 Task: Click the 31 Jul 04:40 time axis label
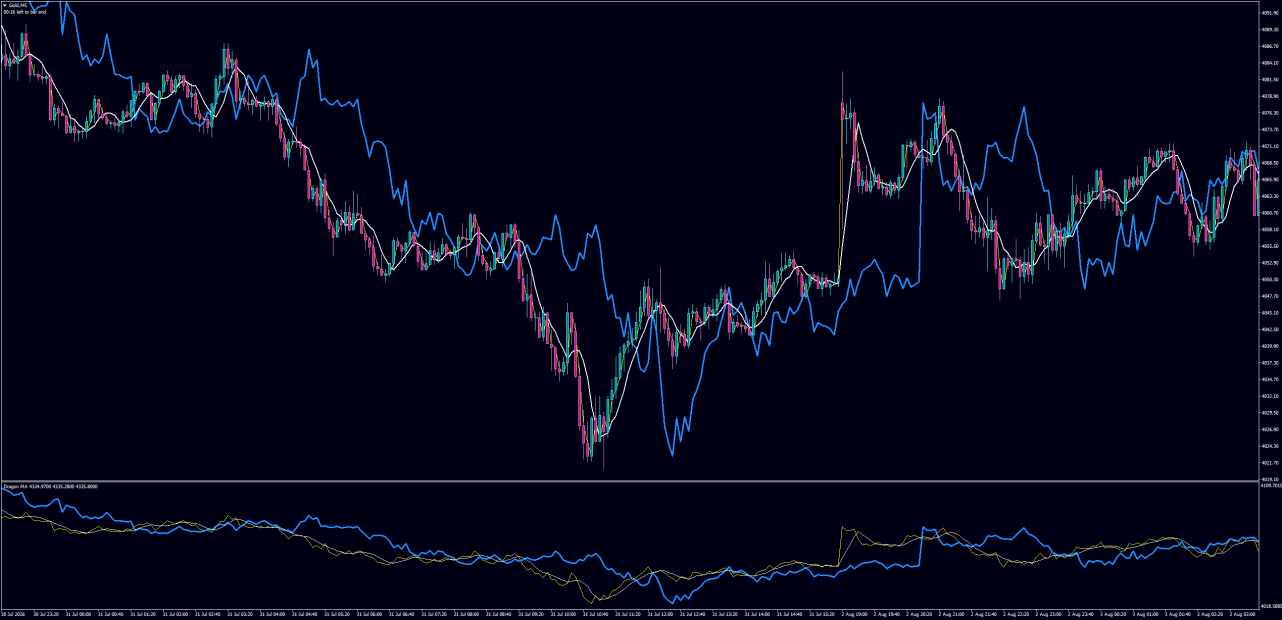305,614
